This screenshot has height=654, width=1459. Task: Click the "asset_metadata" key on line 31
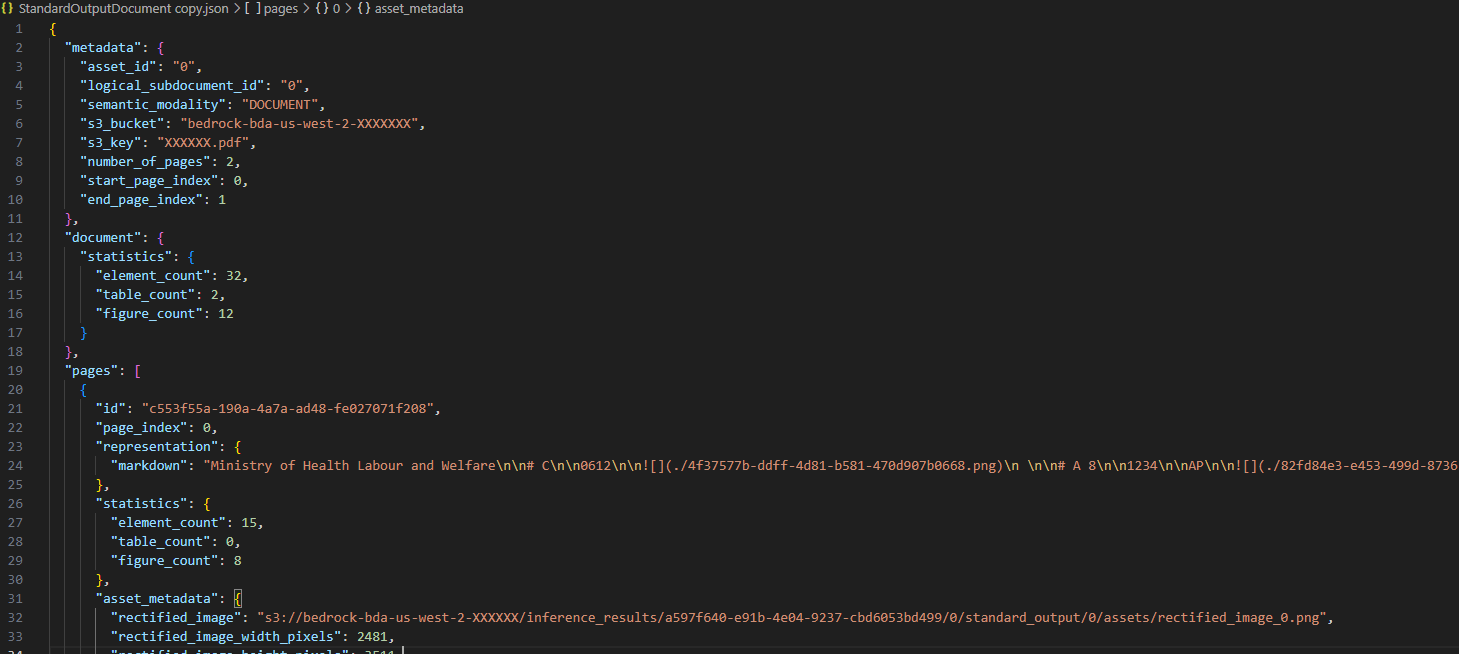pyautogui.click(x=157, y=598)
